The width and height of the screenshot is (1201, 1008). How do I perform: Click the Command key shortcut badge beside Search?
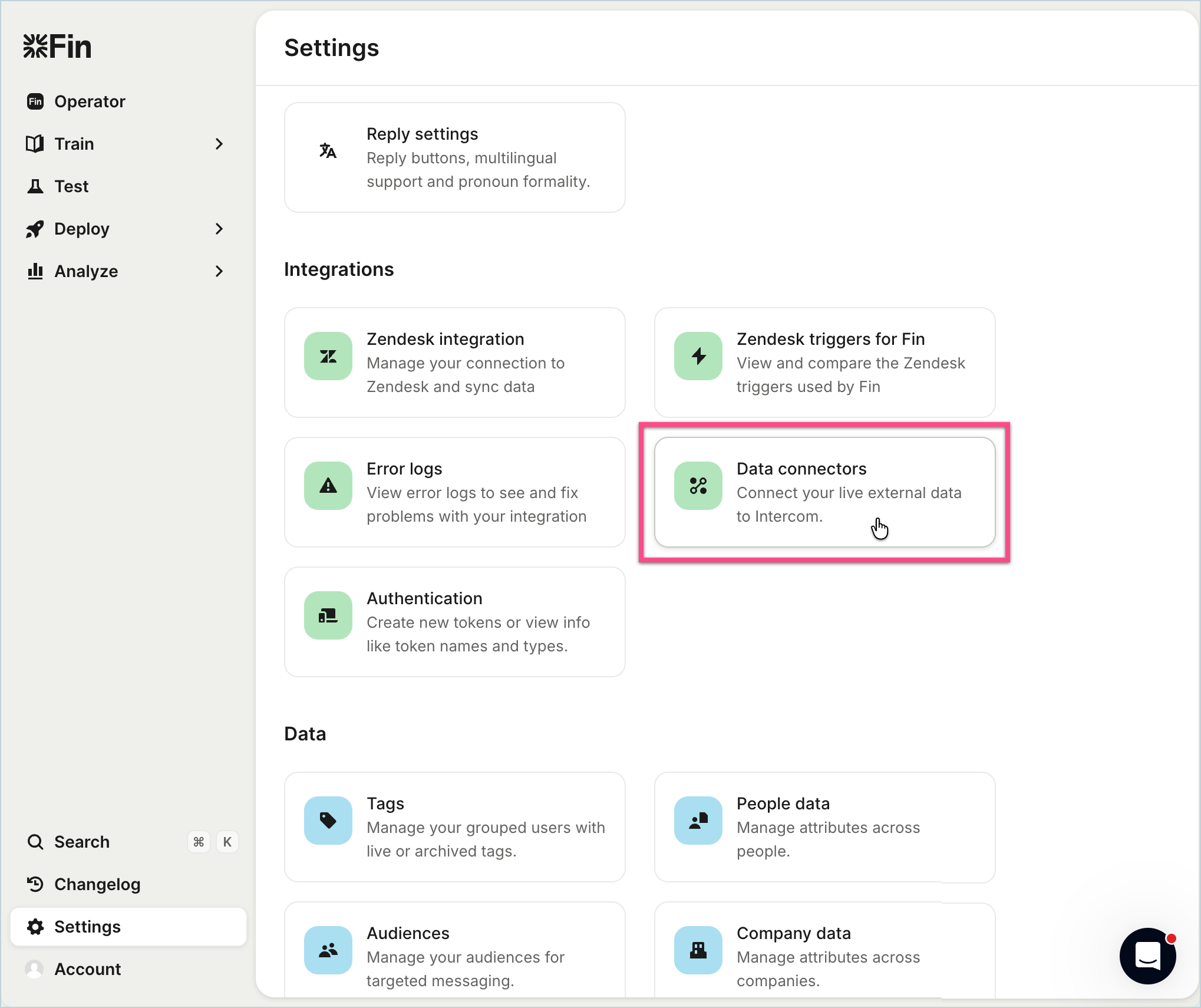click(199, 842)
